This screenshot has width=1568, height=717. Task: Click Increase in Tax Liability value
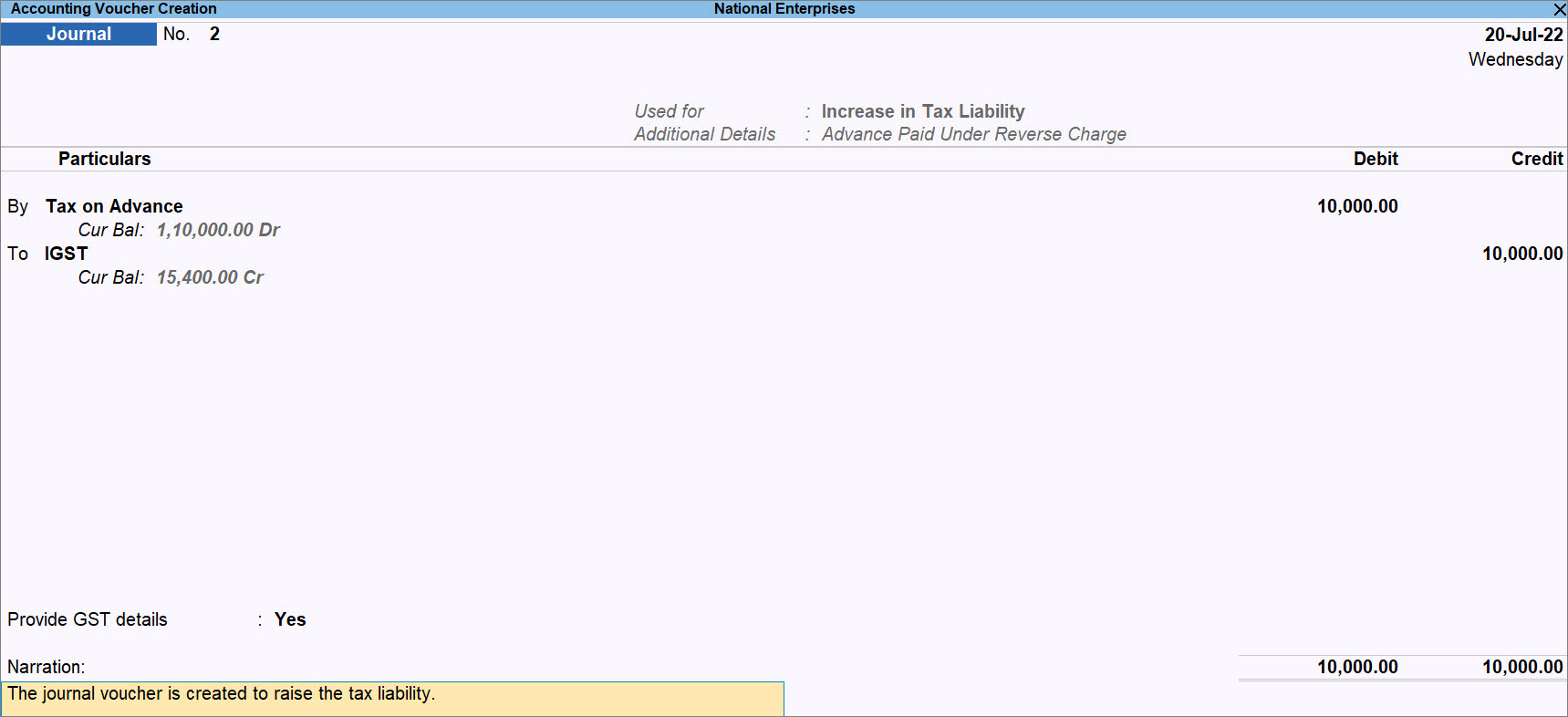923,111
